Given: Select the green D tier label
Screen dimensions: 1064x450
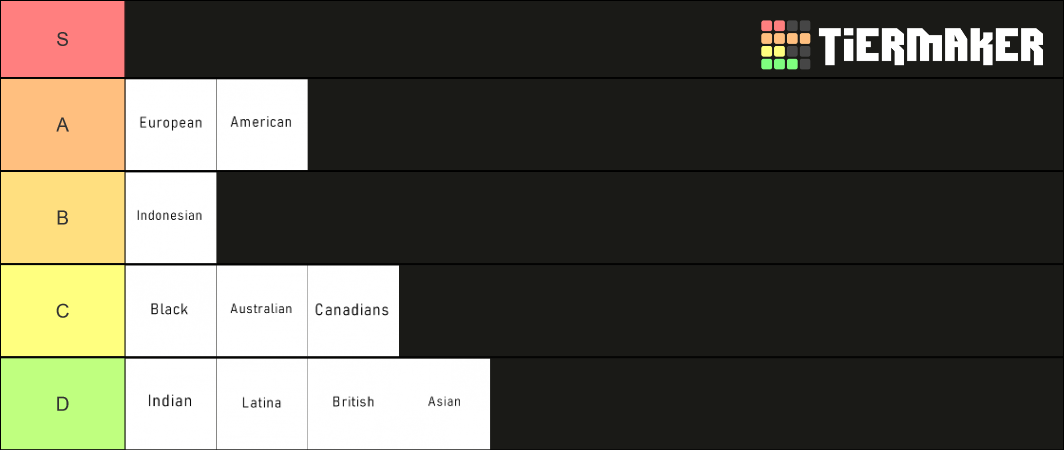Looking at the screenshot, I should click(62, 404).
